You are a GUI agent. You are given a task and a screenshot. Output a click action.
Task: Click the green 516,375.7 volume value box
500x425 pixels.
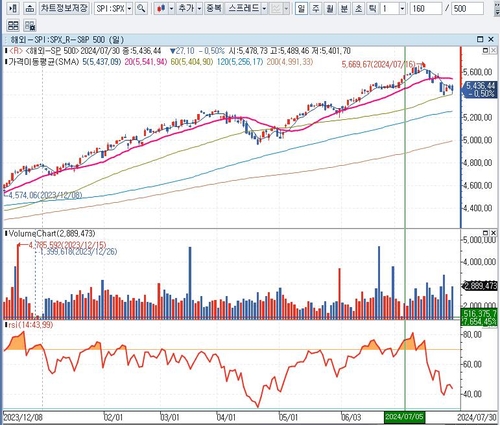[x=479, y=314]
